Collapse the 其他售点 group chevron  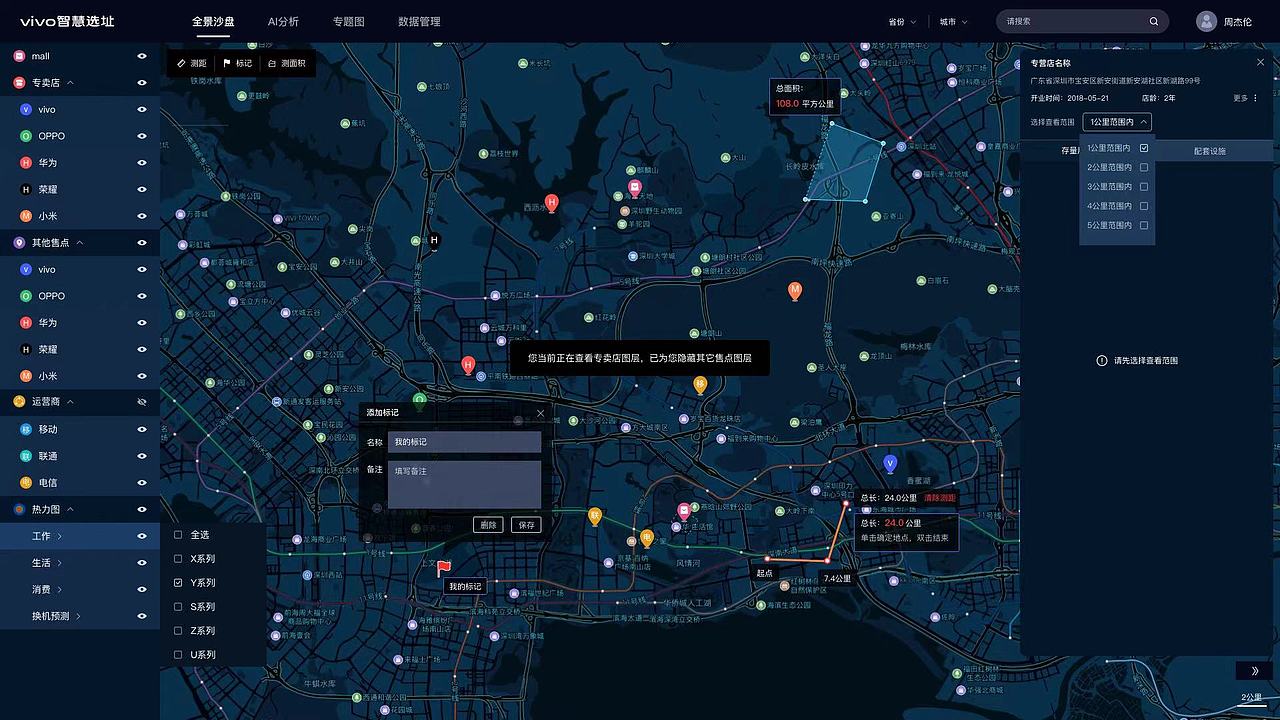(x=80, y=242)
